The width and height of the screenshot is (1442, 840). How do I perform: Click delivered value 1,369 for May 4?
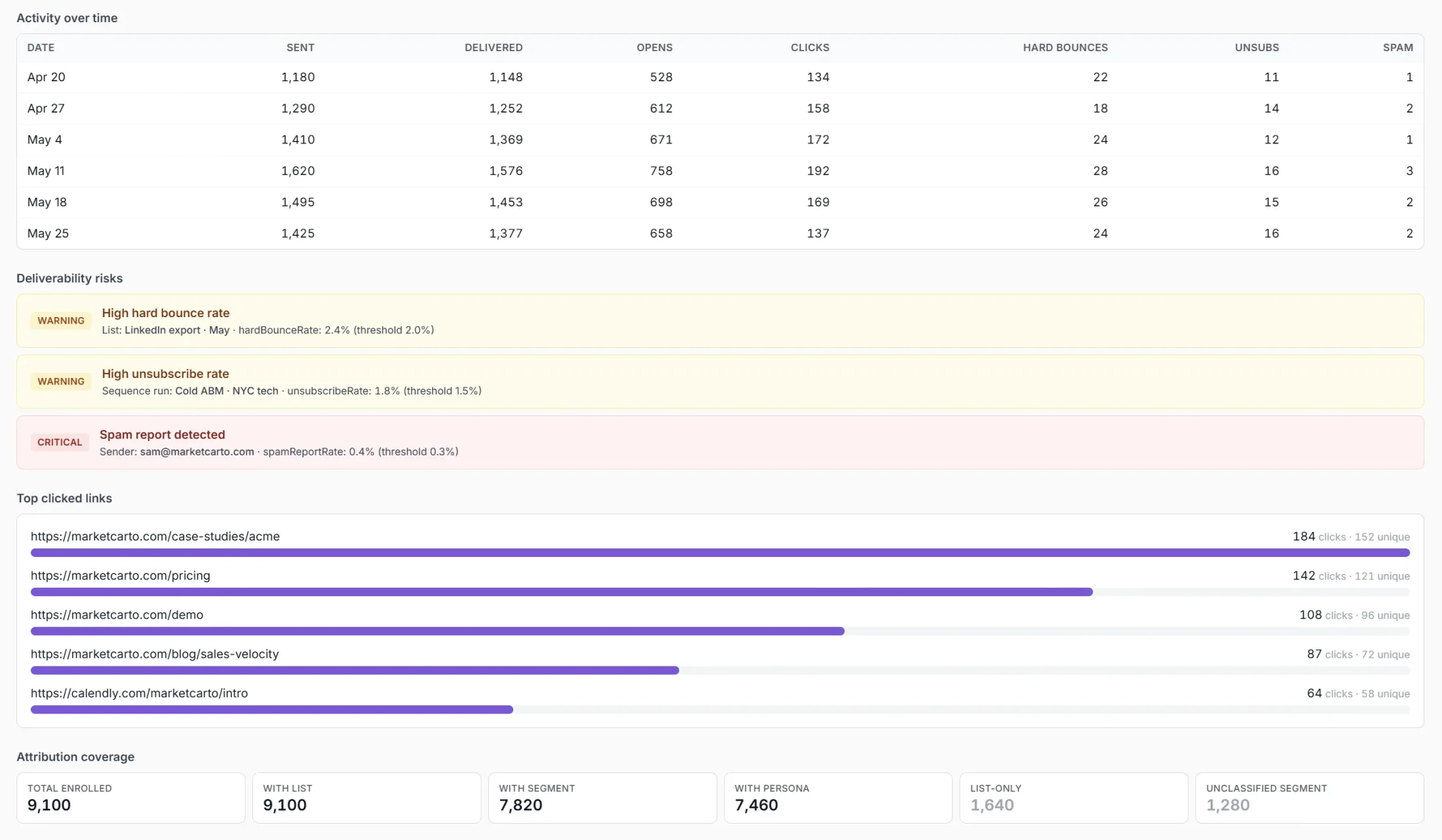click(x=506, y=140)
